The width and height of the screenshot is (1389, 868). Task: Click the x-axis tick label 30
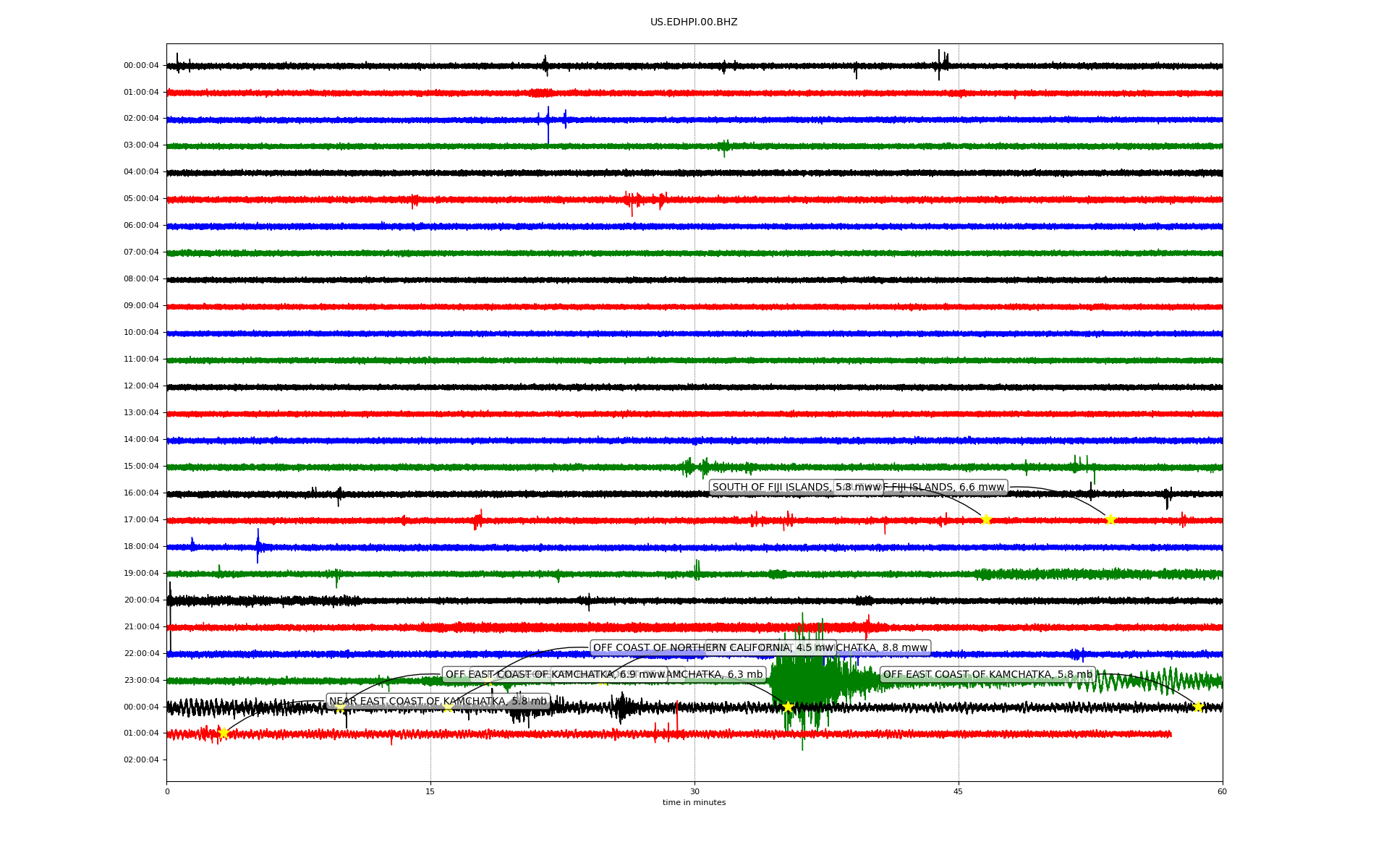694,791
